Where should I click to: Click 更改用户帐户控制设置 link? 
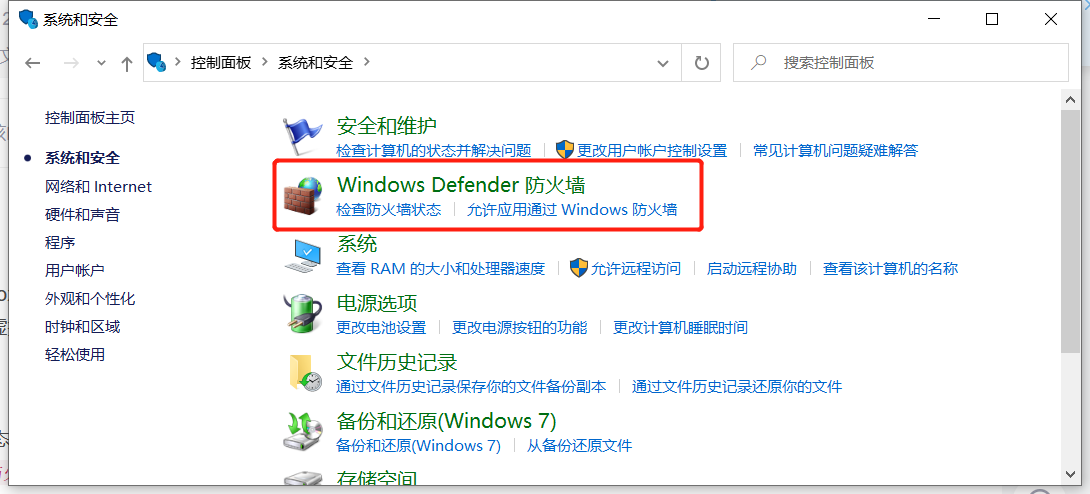coord(652,150)
